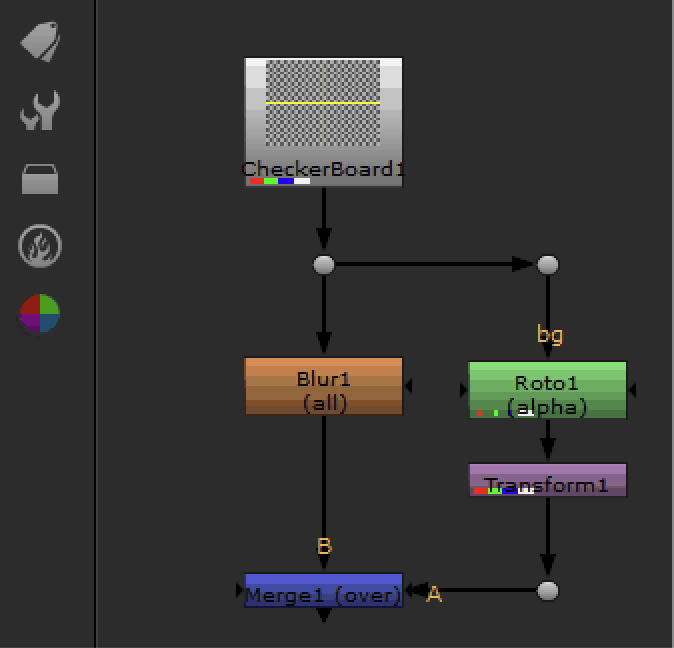The height and width of the screenshot is (648, 674).
Task: Select the CheckerBoard1 node thumbnail
Action: [x=323, y=105]
